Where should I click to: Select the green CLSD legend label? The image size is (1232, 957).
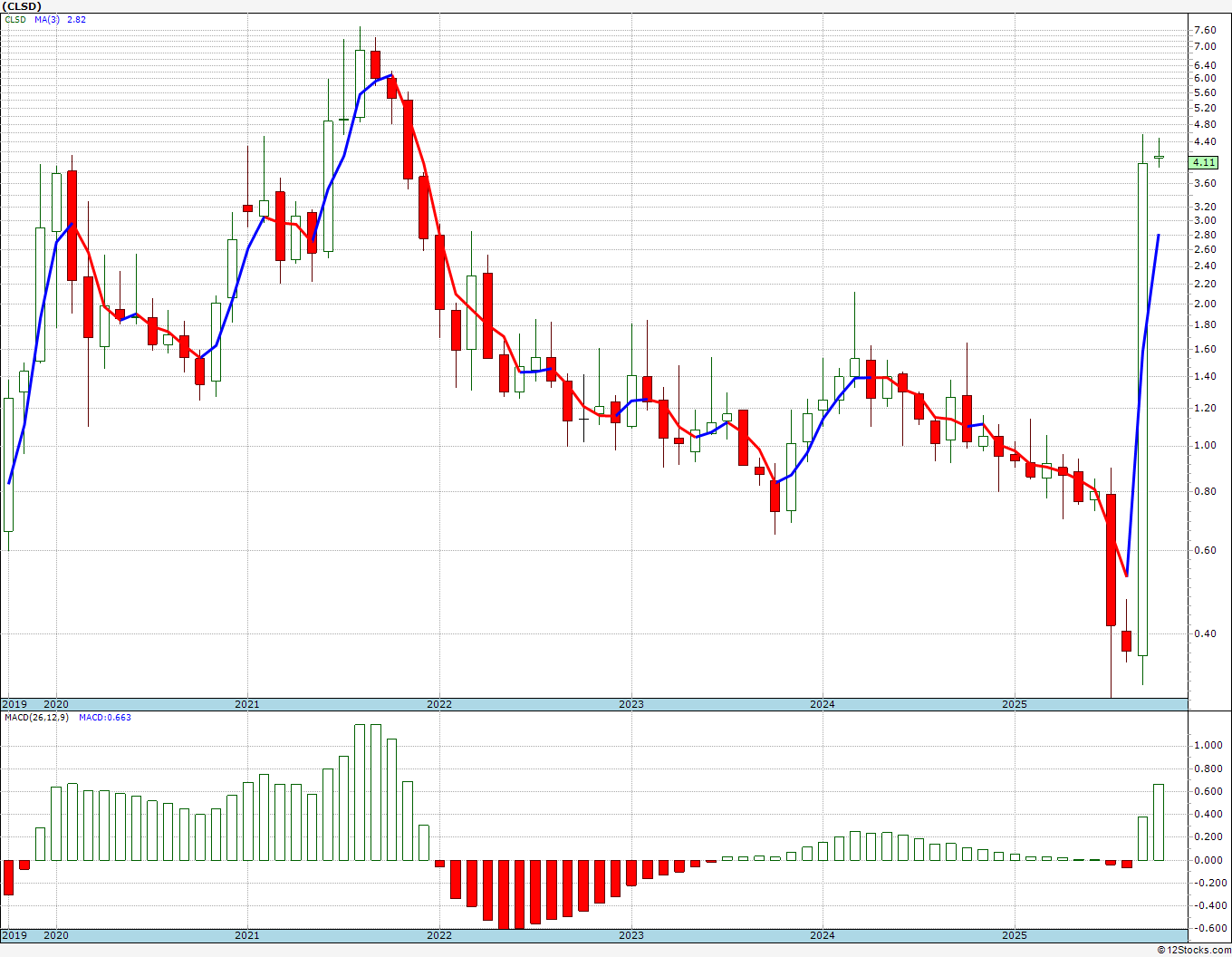coord(15,19)
